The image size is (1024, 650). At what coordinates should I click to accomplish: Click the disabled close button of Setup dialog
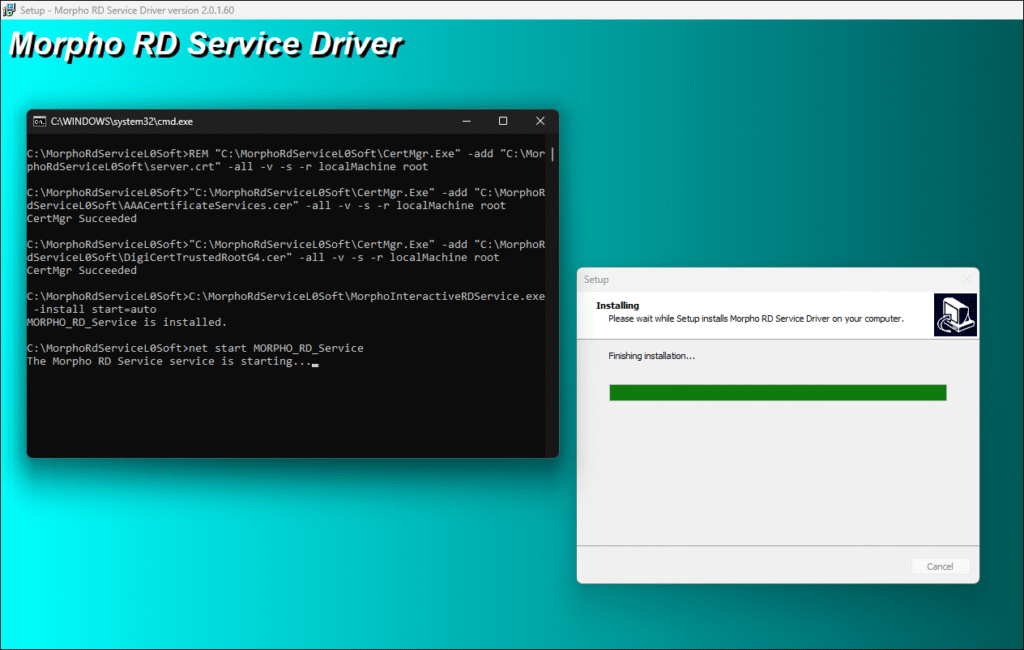(967, 279)
